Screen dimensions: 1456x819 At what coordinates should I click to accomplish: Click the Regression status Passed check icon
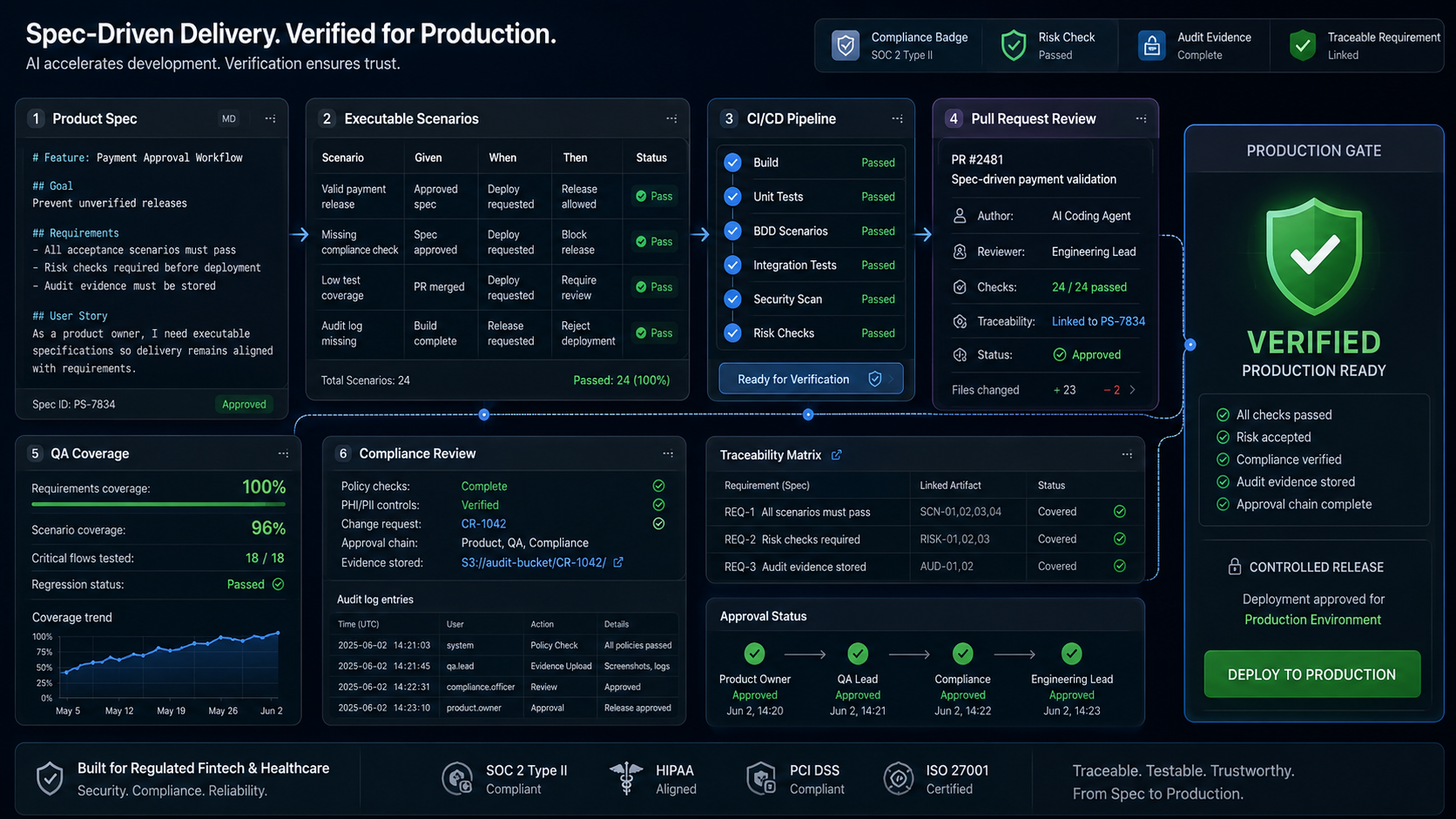click(278, 584)
